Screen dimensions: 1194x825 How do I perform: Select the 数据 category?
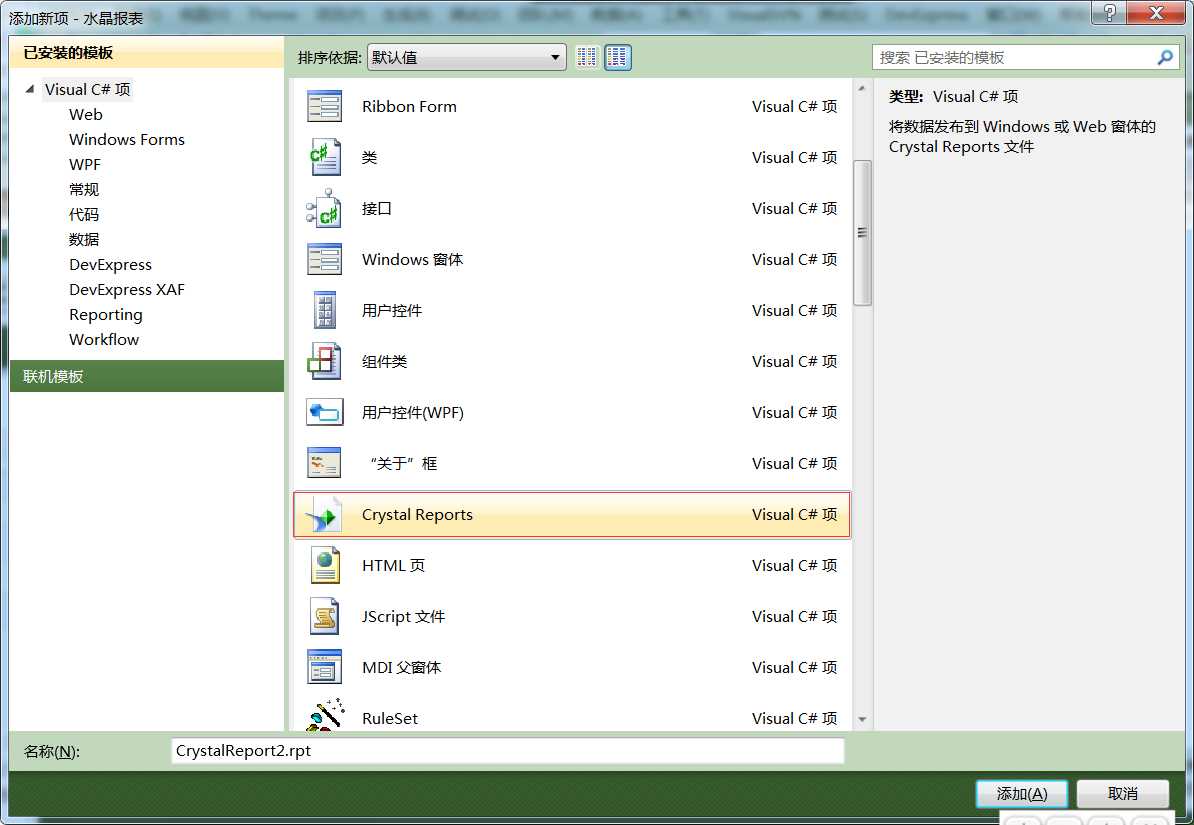(x=84, y=239)
